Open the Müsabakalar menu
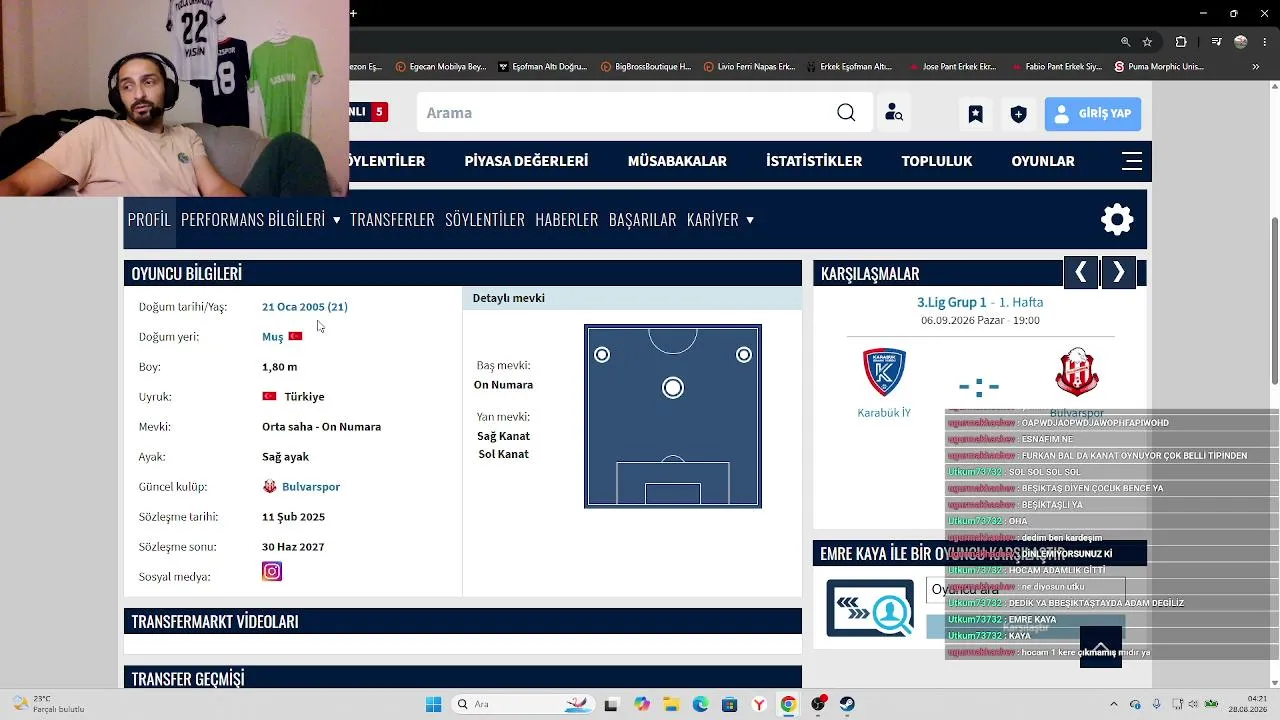 tap(677, 161)
